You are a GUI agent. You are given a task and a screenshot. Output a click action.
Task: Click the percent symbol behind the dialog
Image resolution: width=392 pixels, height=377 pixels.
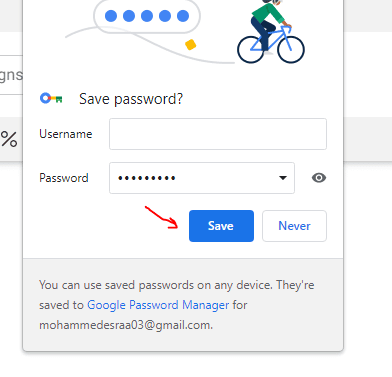pos(9,139)
